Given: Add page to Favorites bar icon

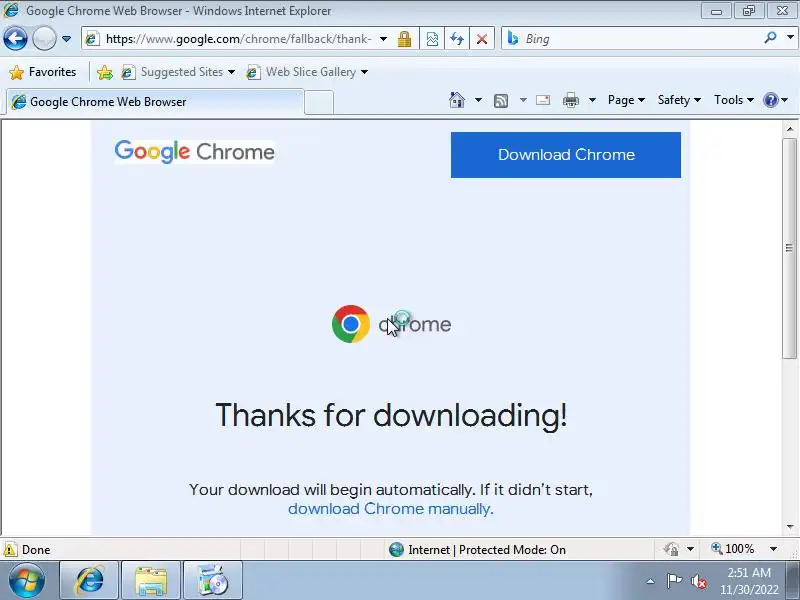Looking at the screenshot, I should tap(105, 72).
